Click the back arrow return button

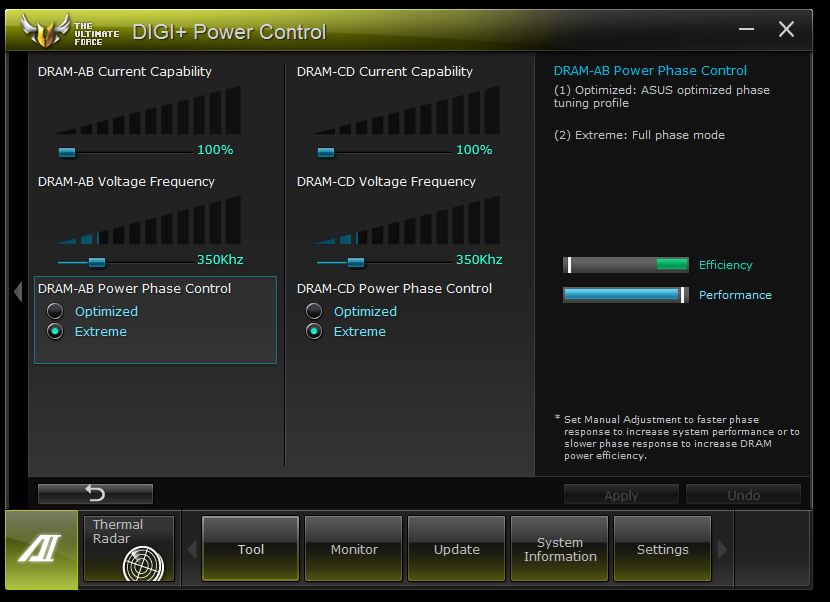95,493
